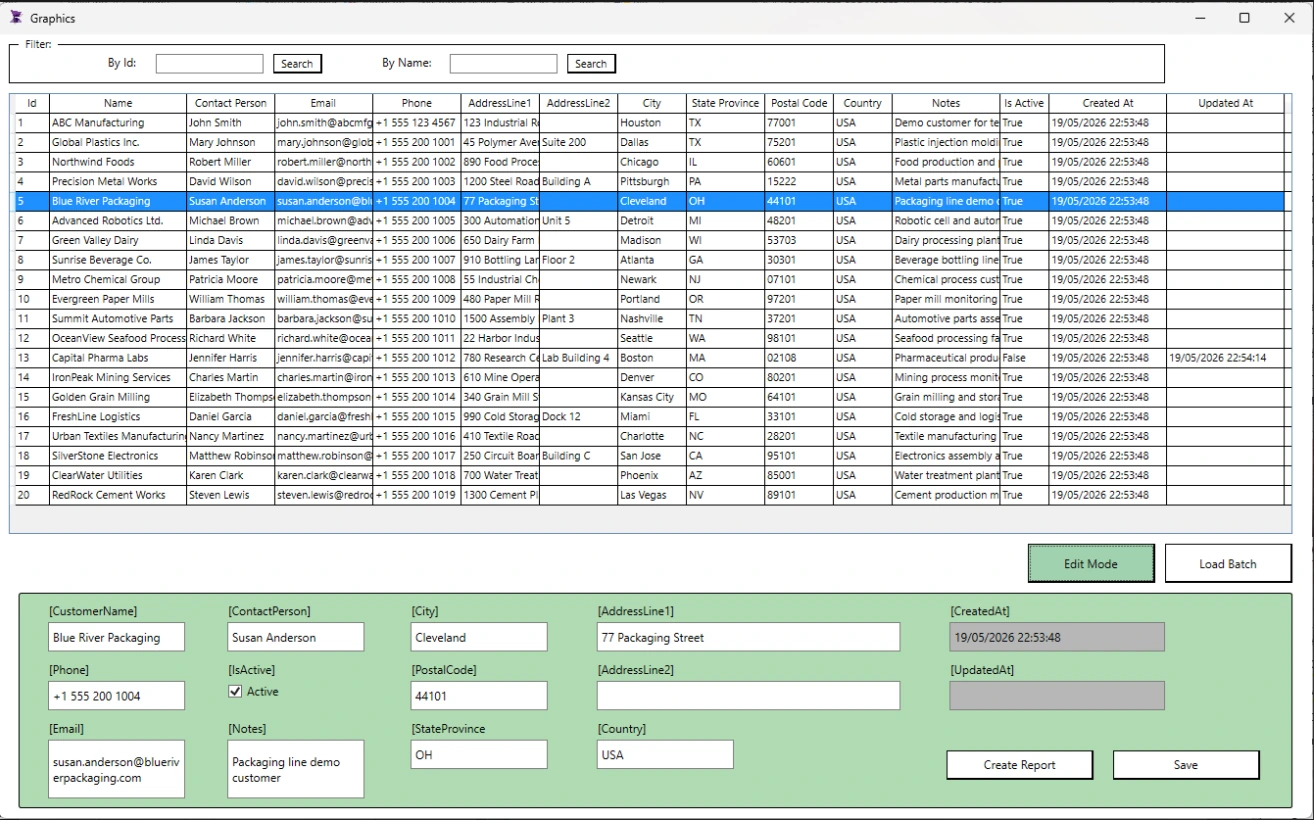Viewport: 1314px width, 820px height.
Task: Click the Is Active column header
Action: (x=1024, y=103)
